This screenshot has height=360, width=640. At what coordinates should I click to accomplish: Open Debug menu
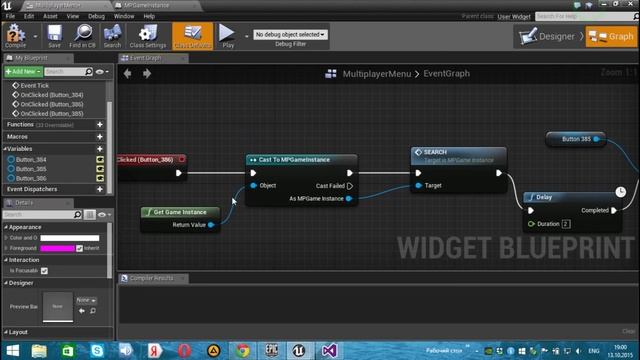tap(96, 16)
